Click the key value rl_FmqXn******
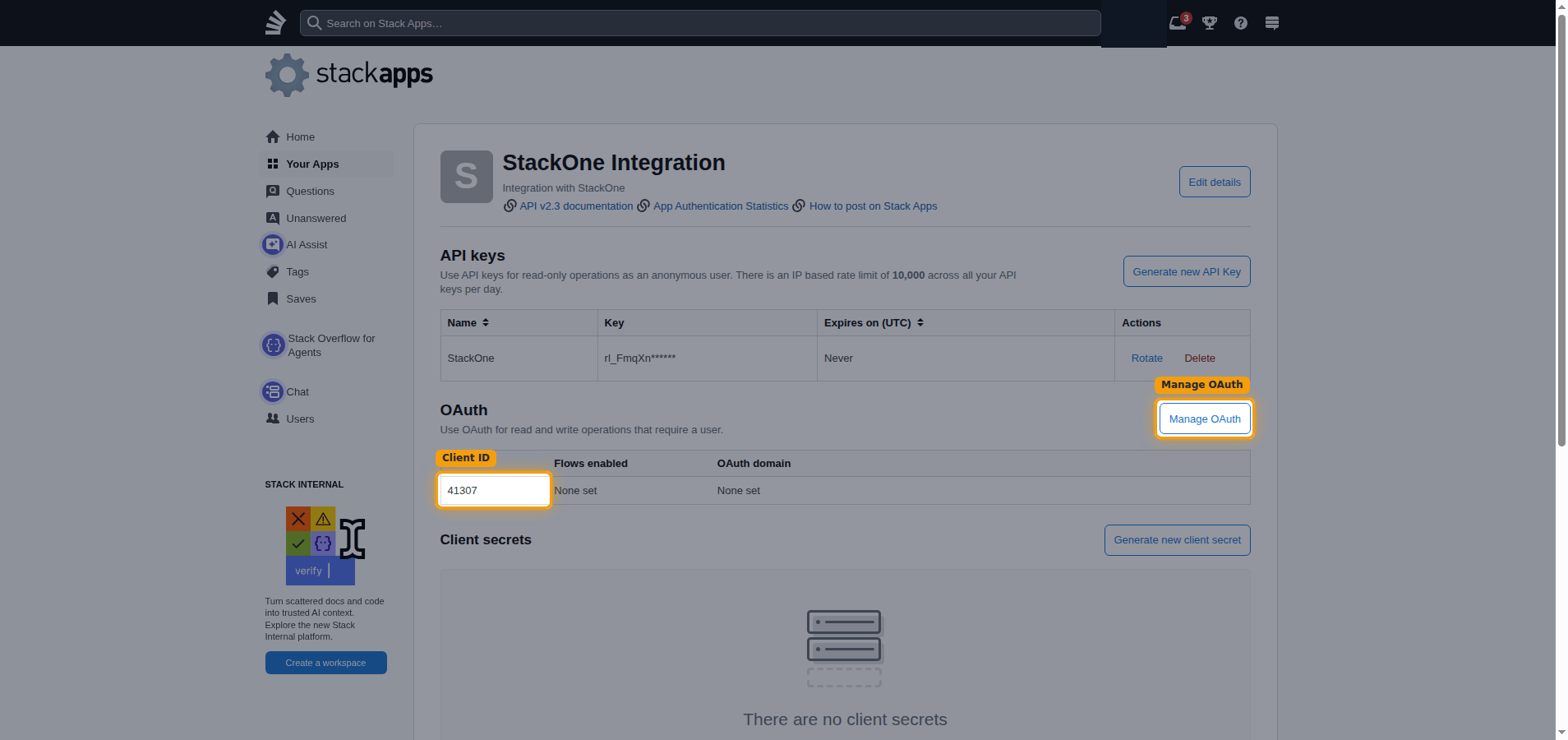Image resolution: width=1568 pixels, height=740 pixels. (639, 358)
